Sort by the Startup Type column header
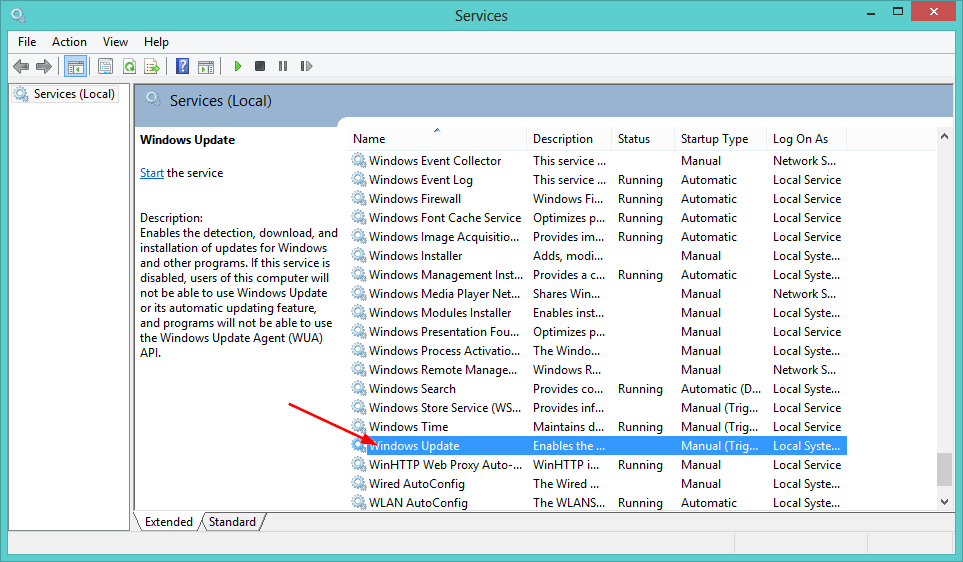Screen dimensions: 963x562 [714, 139]
